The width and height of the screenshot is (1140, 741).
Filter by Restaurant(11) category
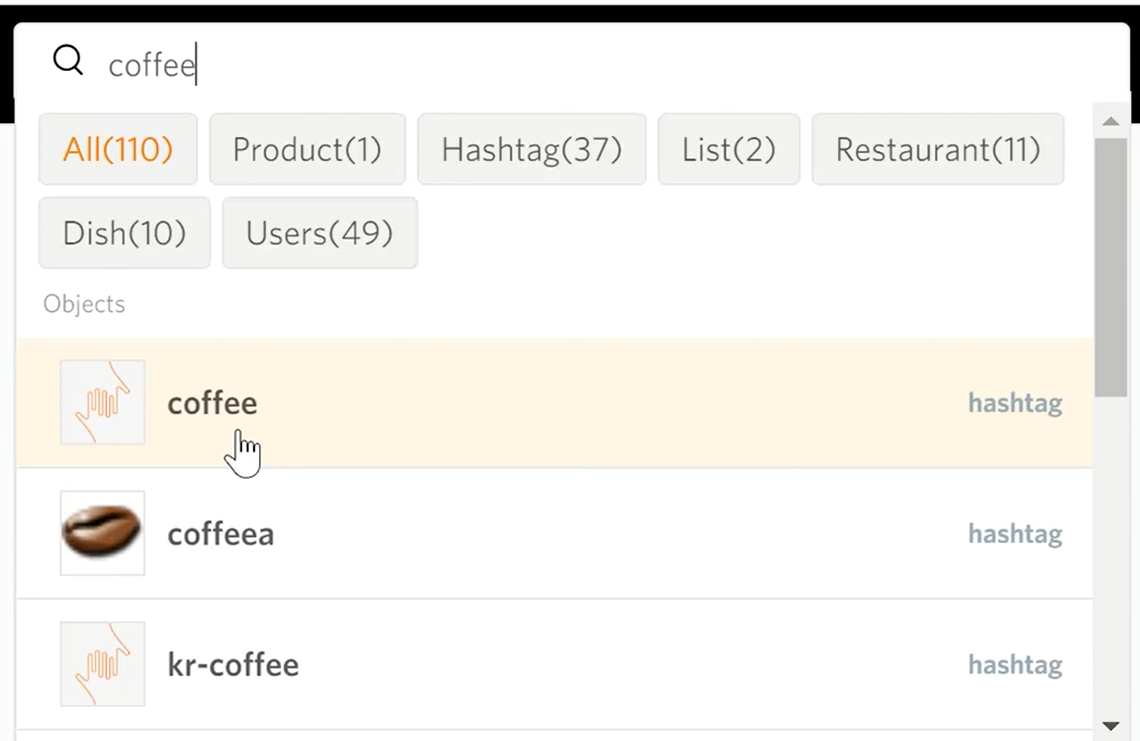[937, 150]
